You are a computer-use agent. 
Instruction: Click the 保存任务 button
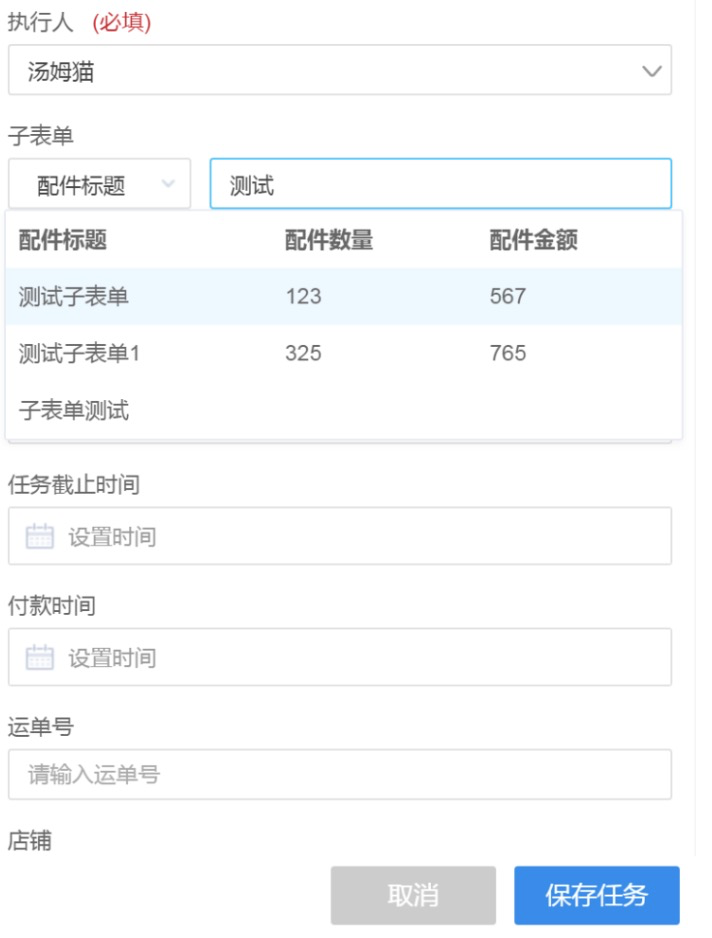(x=597, y=895)
